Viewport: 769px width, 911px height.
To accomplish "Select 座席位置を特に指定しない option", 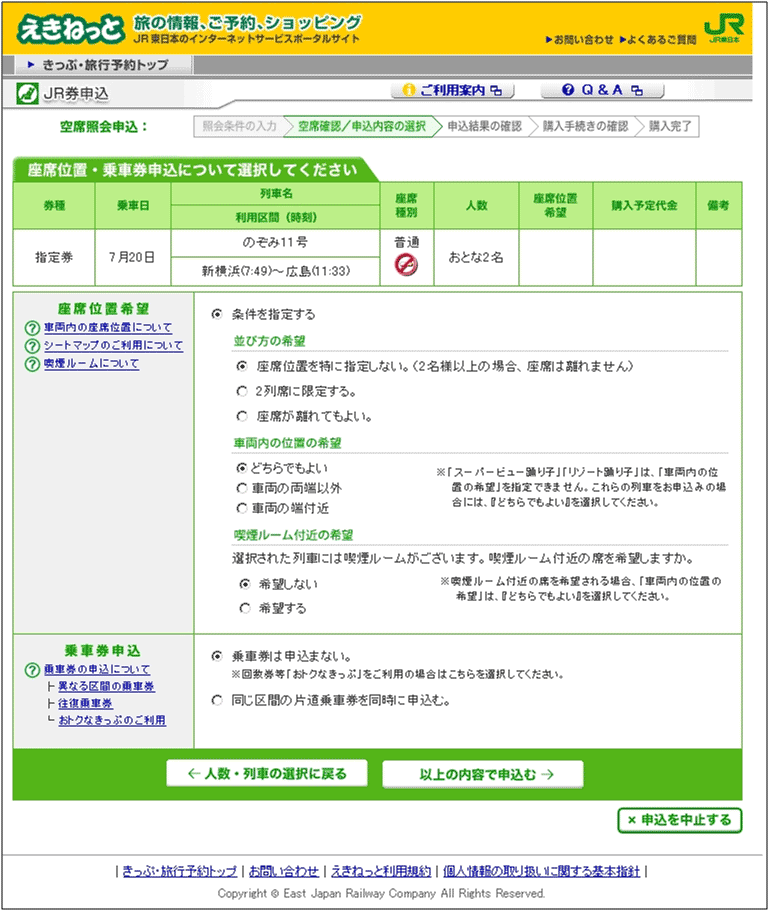I will point(242,367).
